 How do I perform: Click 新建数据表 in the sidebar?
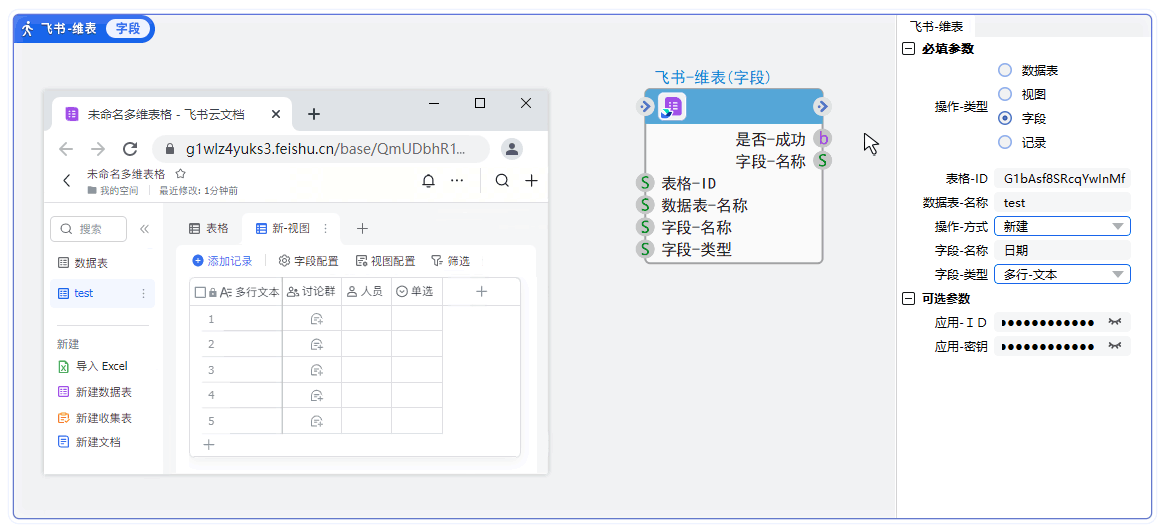click(x=94, y=392)
